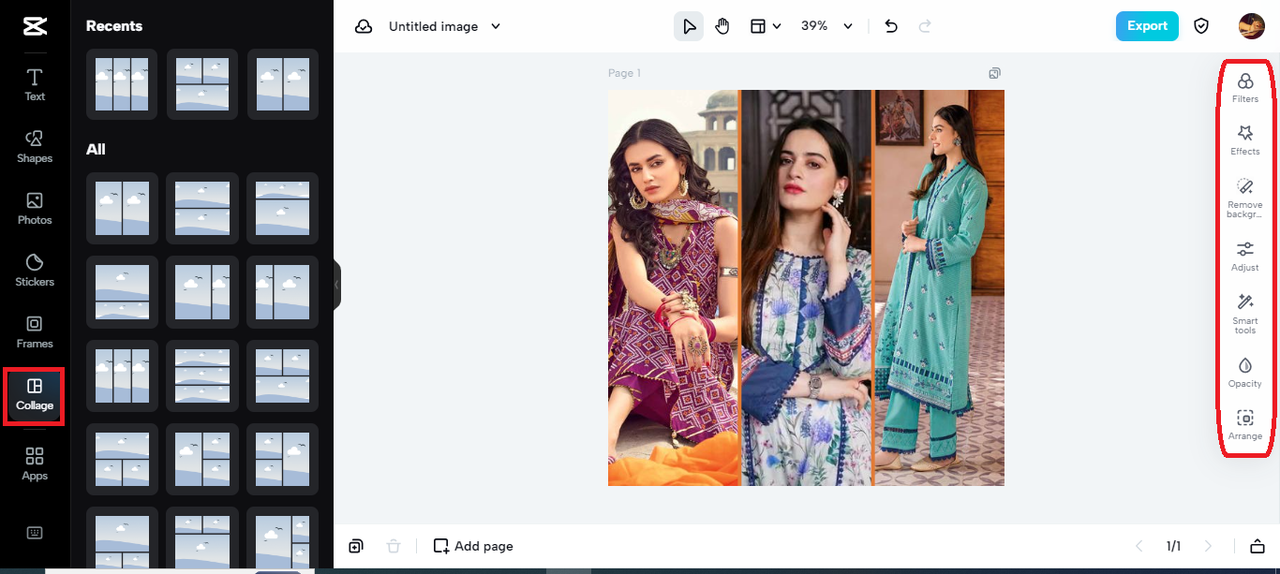The width and height of the screenshot is (1280, 574).
Task: Open the Untitled image name dropdown
Action: pyautogui.click(x=445, y=26)
